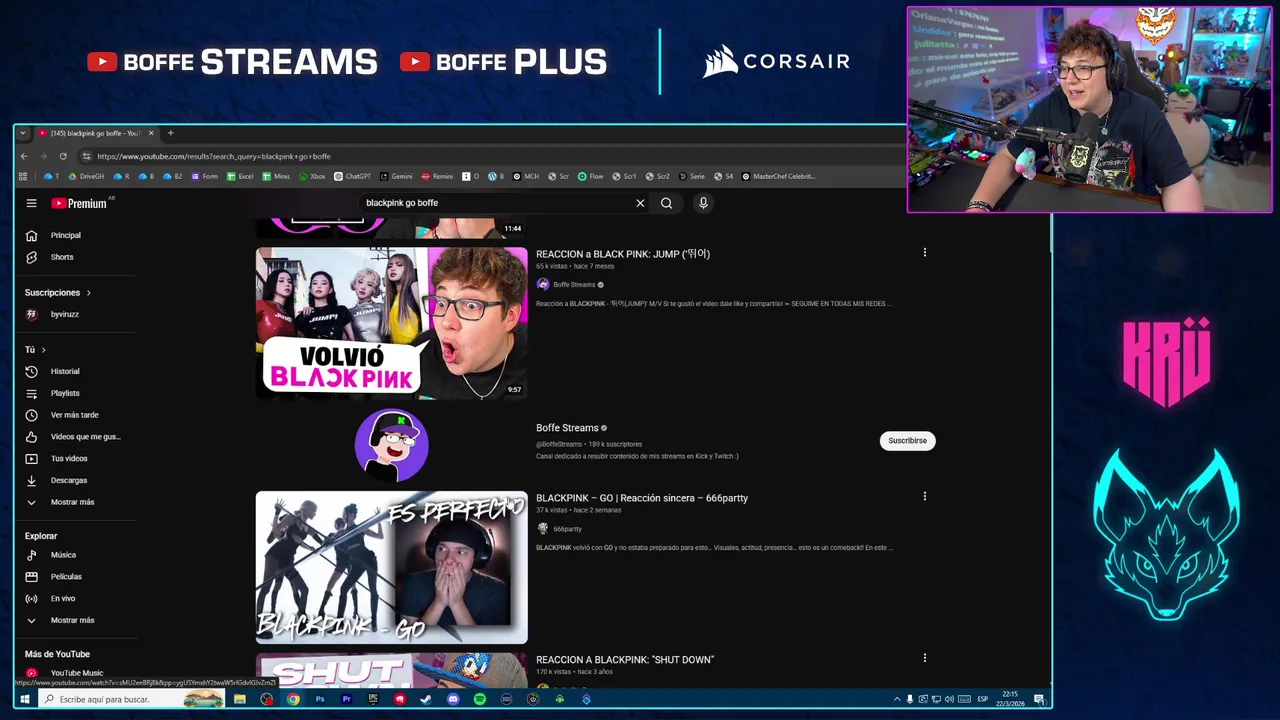
Task: Expand the Tú section chevron
Action: tap(43, 350)
